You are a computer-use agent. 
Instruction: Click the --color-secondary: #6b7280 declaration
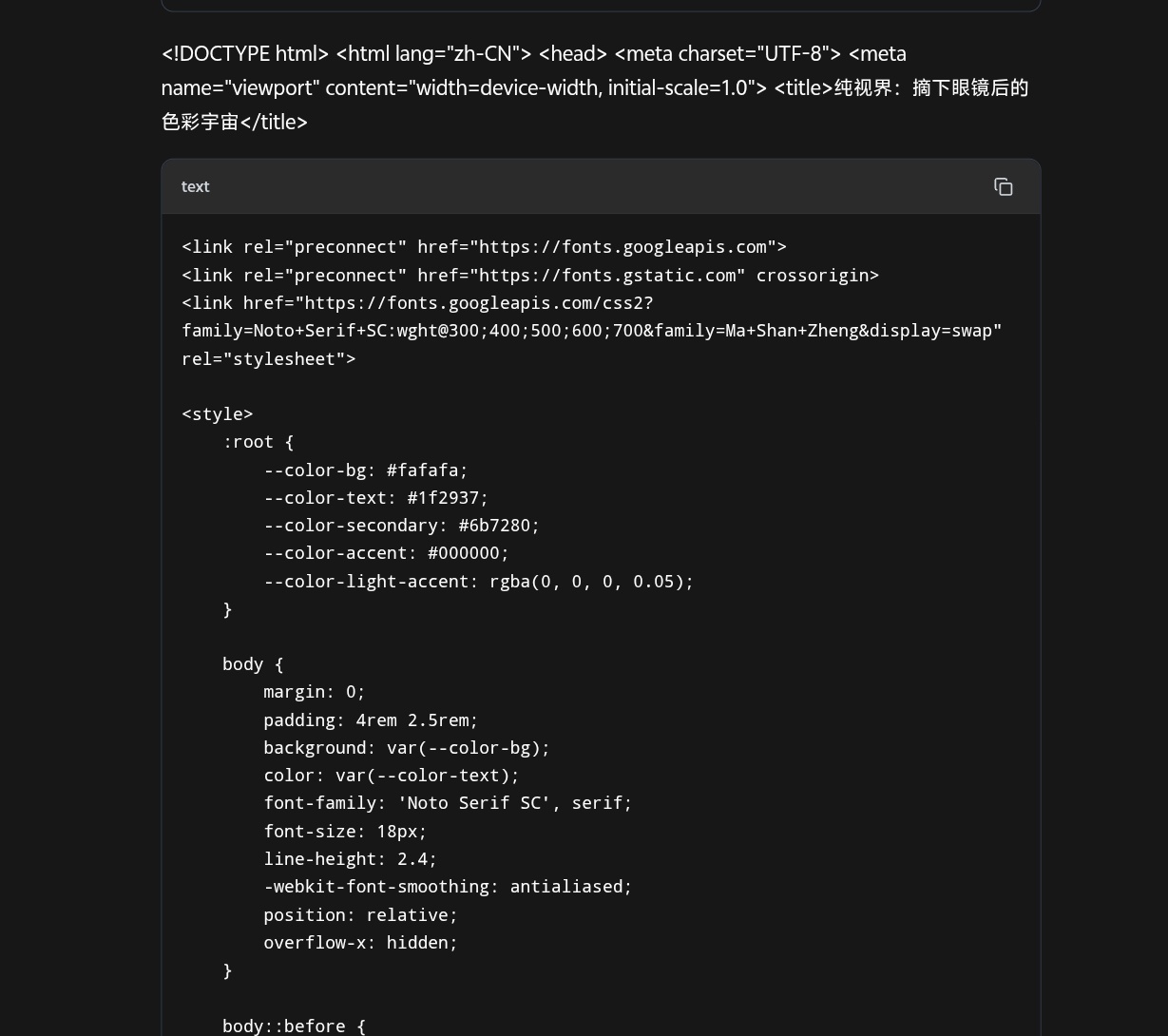click(402, 526)
